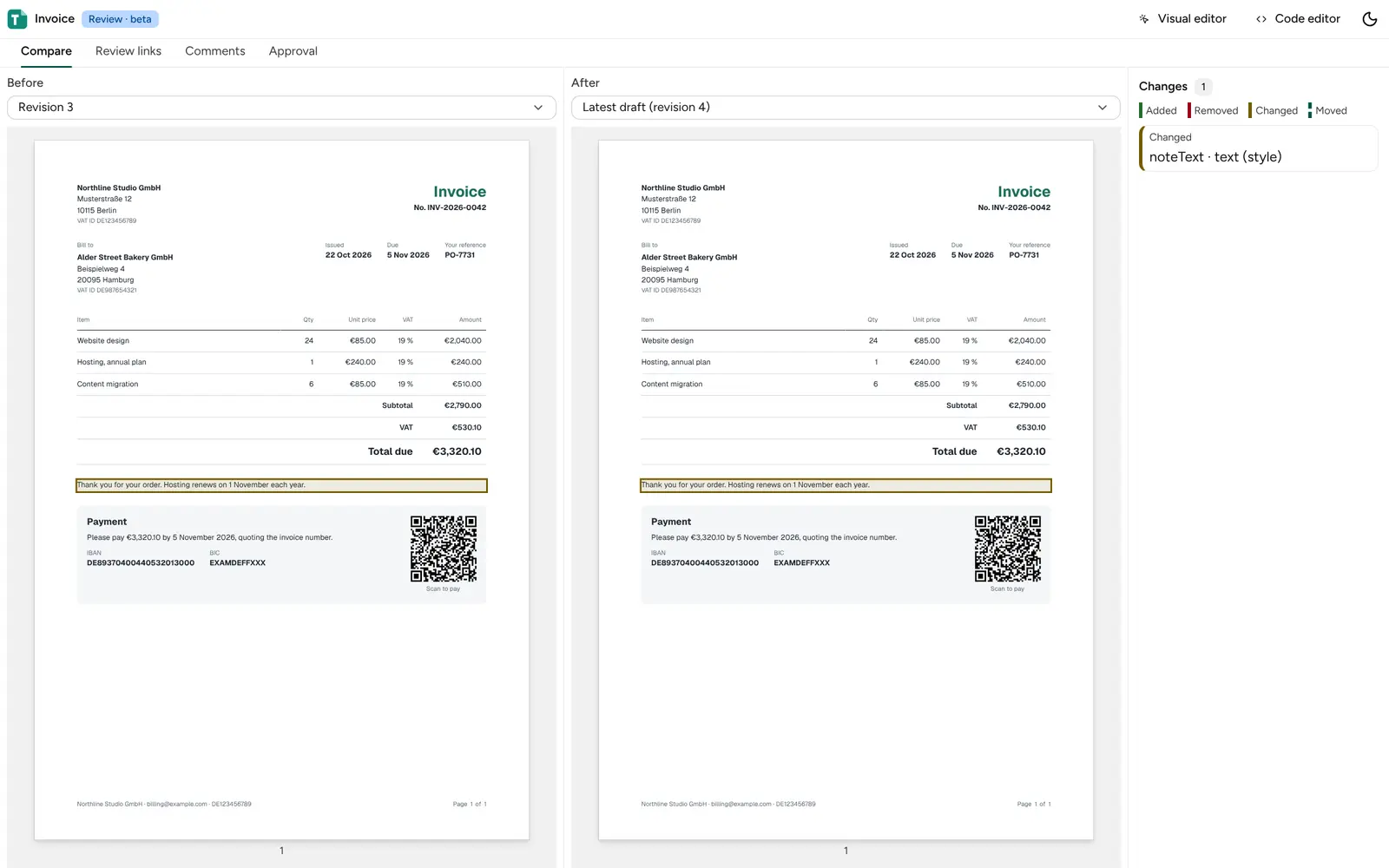Viewport: 1389px width, 868px height.
Task: Click invoice number in Before page
Action: click(450, 208)
